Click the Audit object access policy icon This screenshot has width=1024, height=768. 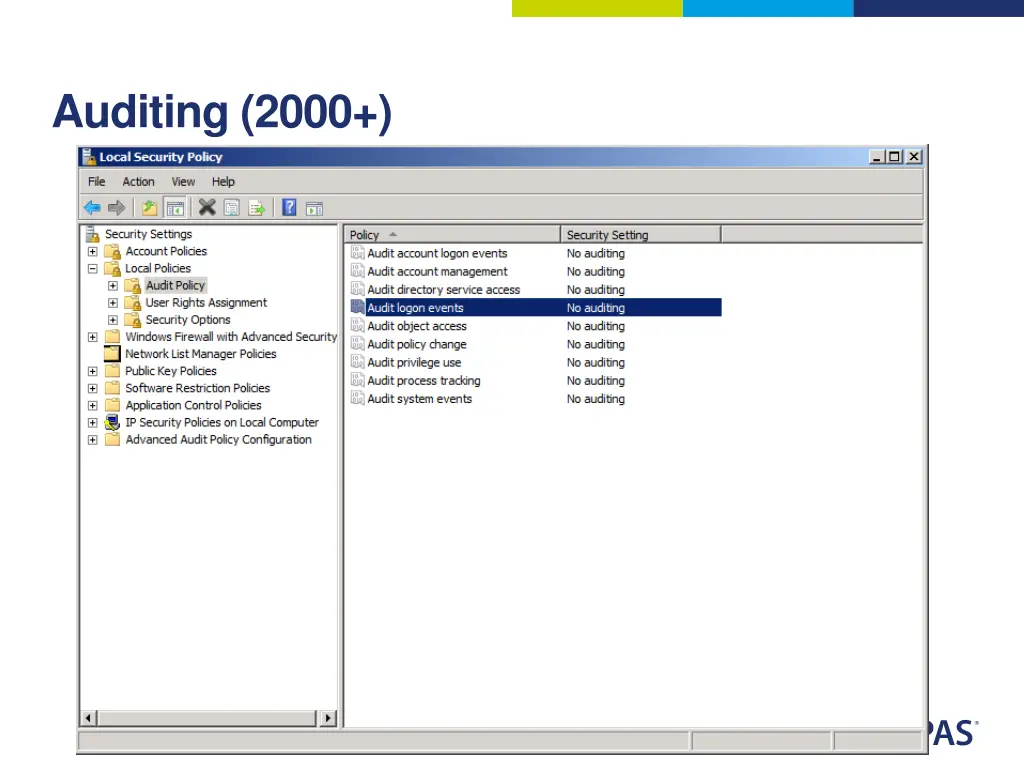(357, 326)
